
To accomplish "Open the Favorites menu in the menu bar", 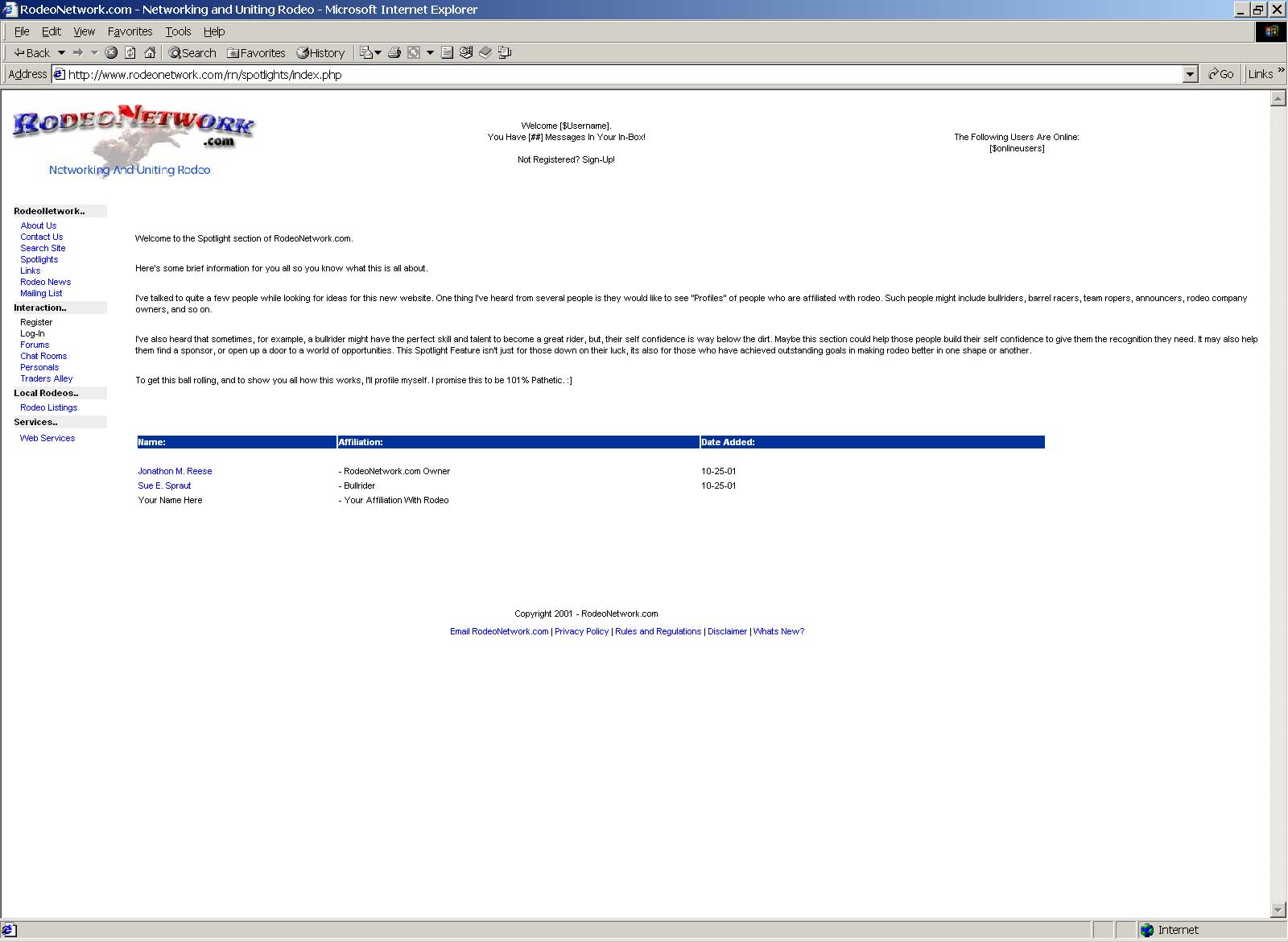I will [x=130, y=31].
